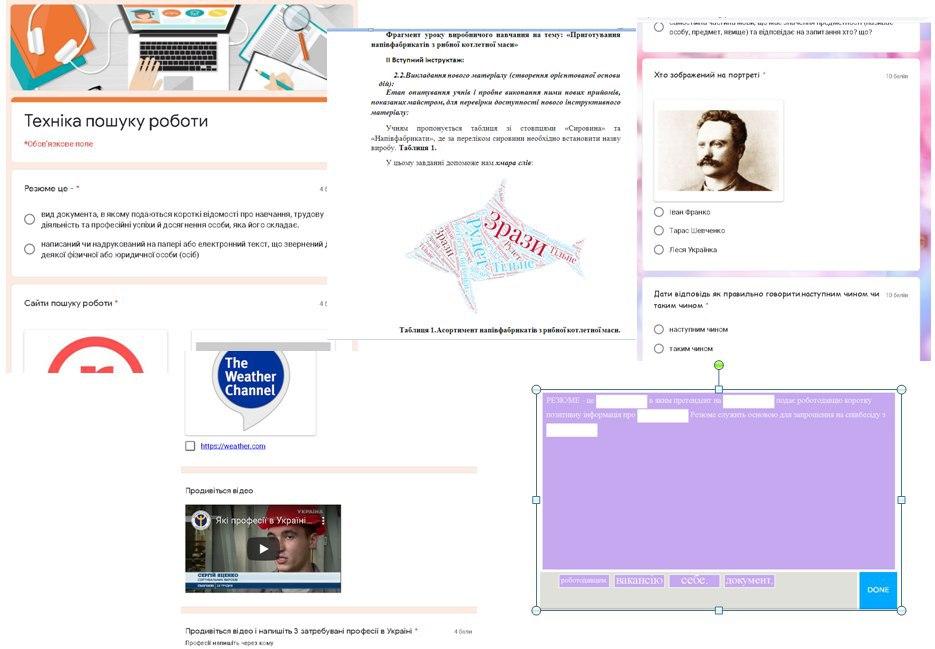Choose the 'Леся Українка' answer option
Image resolution: width=935 pixels, height=649 pixels.
tap(659, 249)
